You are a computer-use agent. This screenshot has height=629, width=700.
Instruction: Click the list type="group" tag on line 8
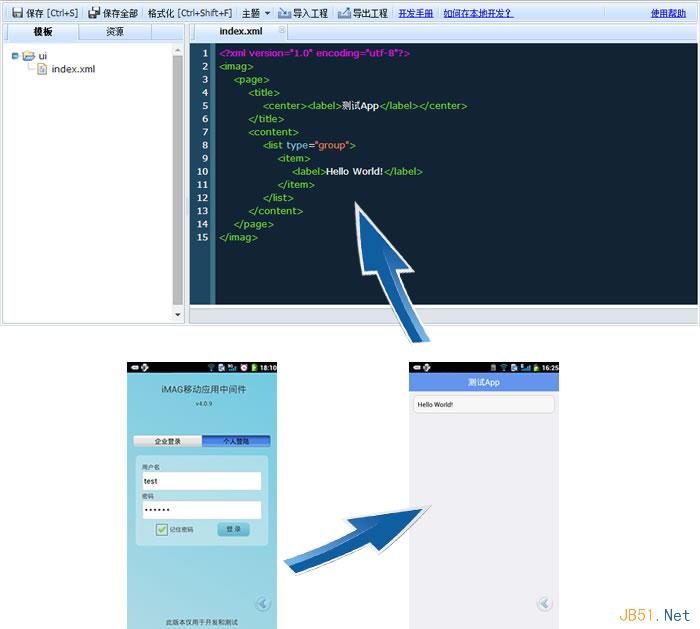[309, 145]
